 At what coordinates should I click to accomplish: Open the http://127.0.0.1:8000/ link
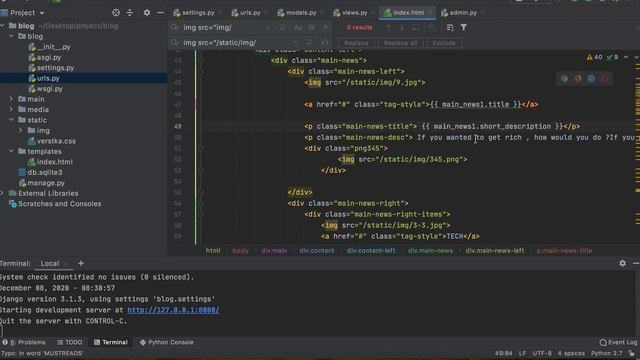[173, 310]
